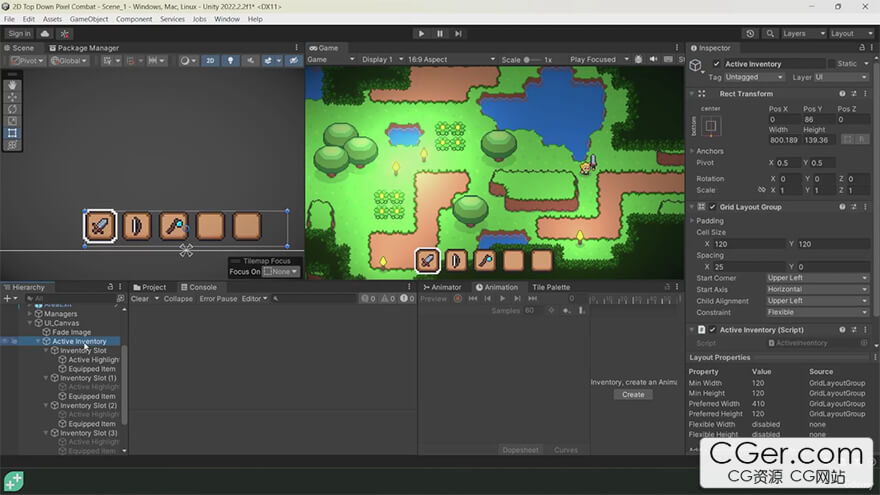Open the cloud services icon
This screenshot has height=495, width=880.
point(45,33)
